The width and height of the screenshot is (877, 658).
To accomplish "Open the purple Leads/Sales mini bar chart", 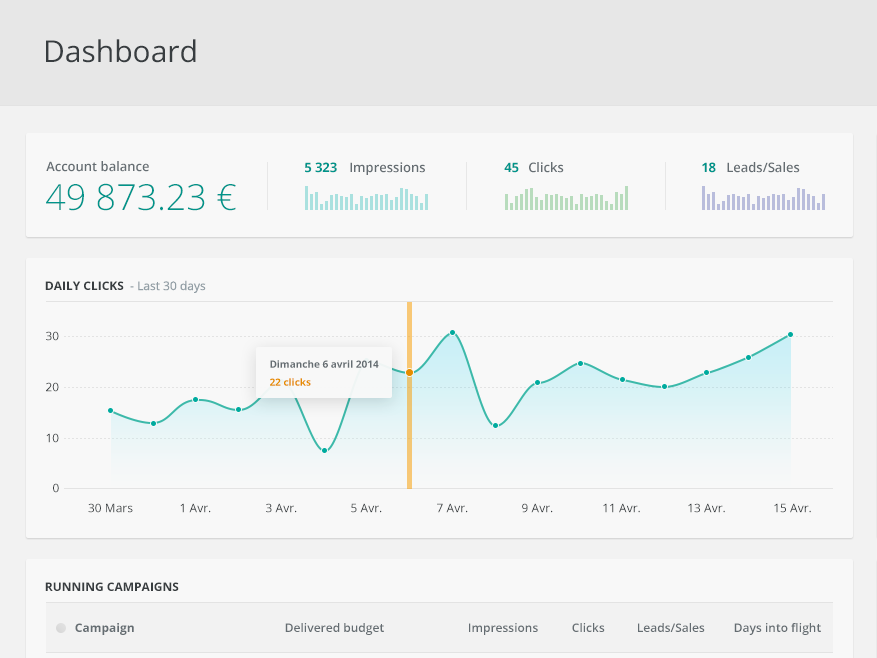I will (763, 198).
